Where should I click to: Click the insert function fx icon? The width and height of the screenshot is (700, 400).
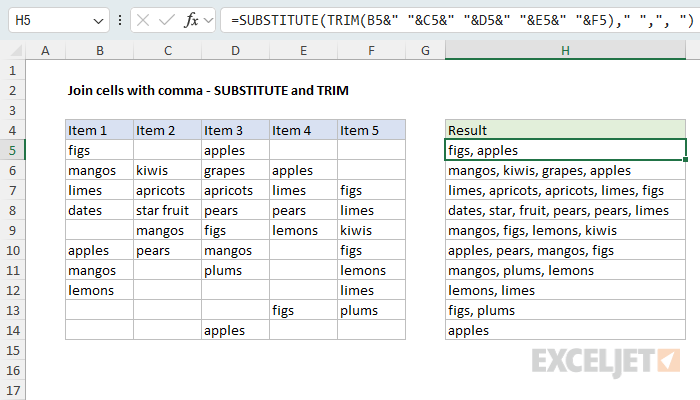pos(191,20)
